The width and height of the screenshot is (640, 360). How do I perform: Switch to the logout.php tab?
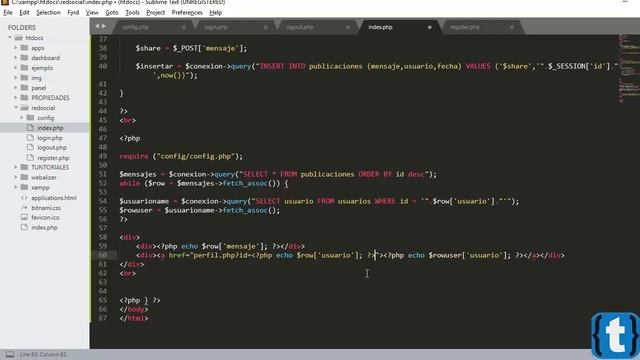coord(300,27)
